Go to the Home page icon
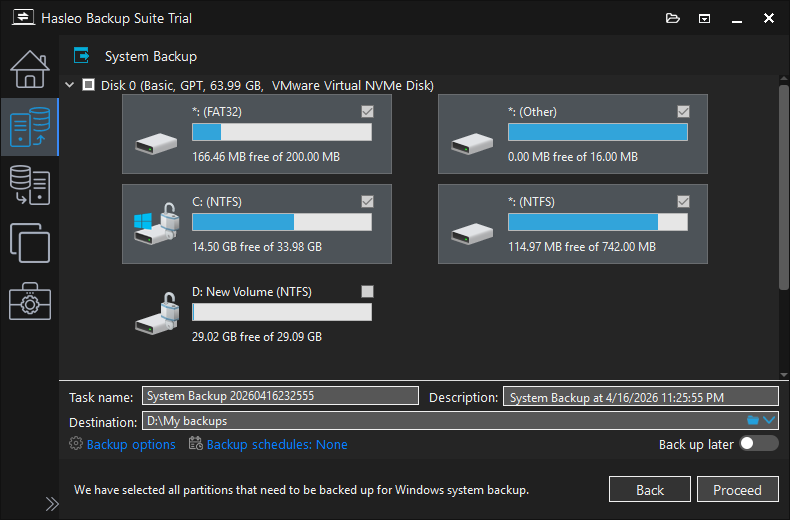 coord(30,70)
